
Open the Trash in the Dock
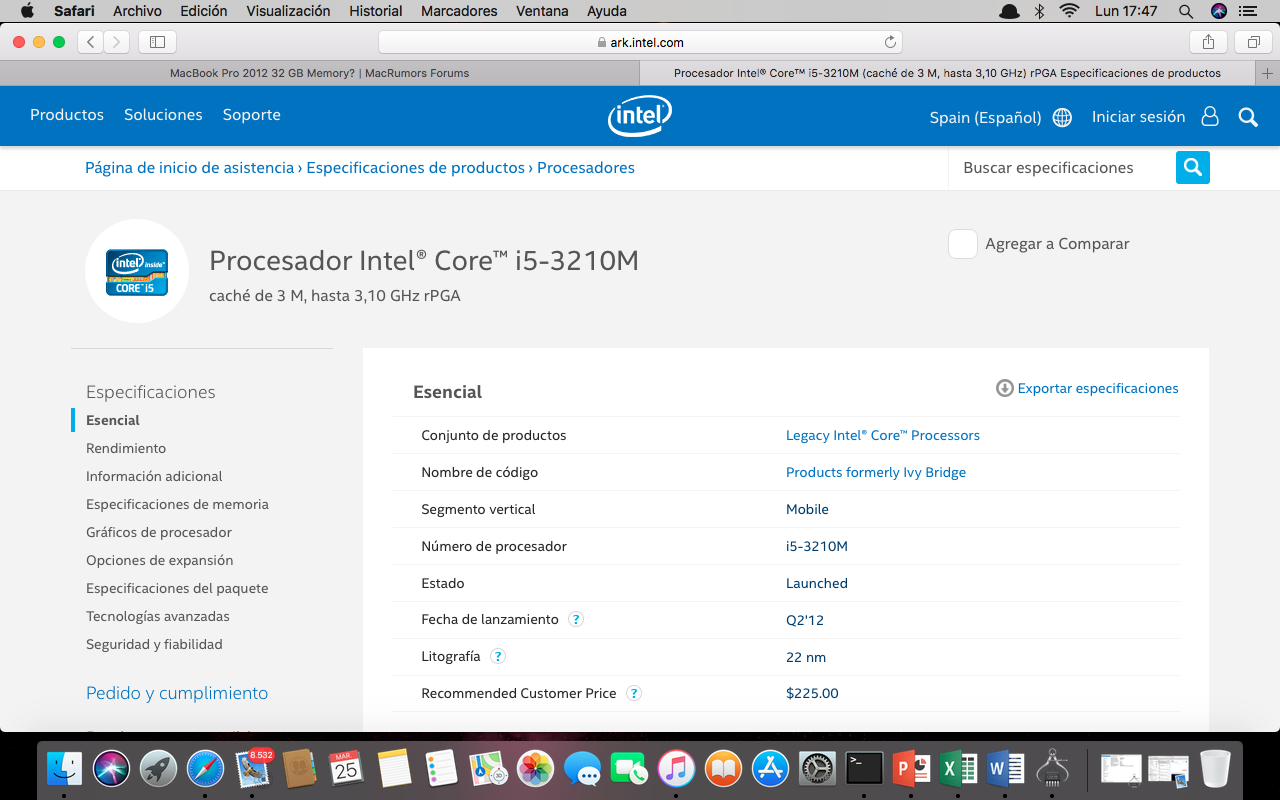tap(1215, 768)
